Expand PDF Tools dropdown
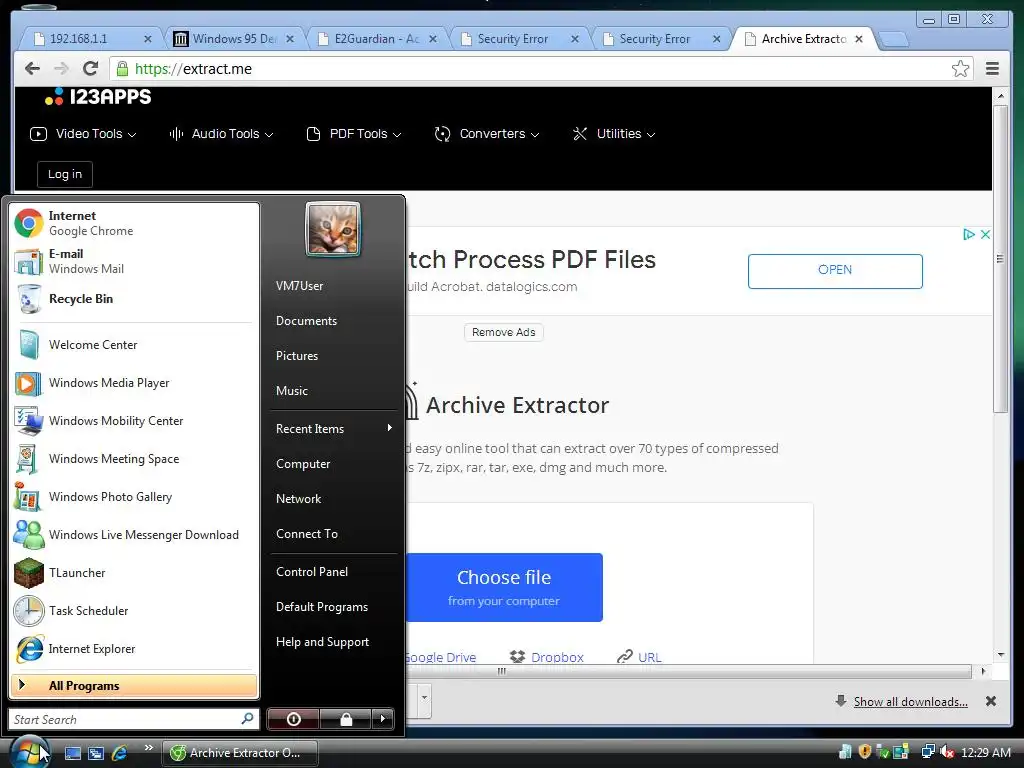Image resolution: width=1024 pixels, height=768 pixels. click(354, 134)
